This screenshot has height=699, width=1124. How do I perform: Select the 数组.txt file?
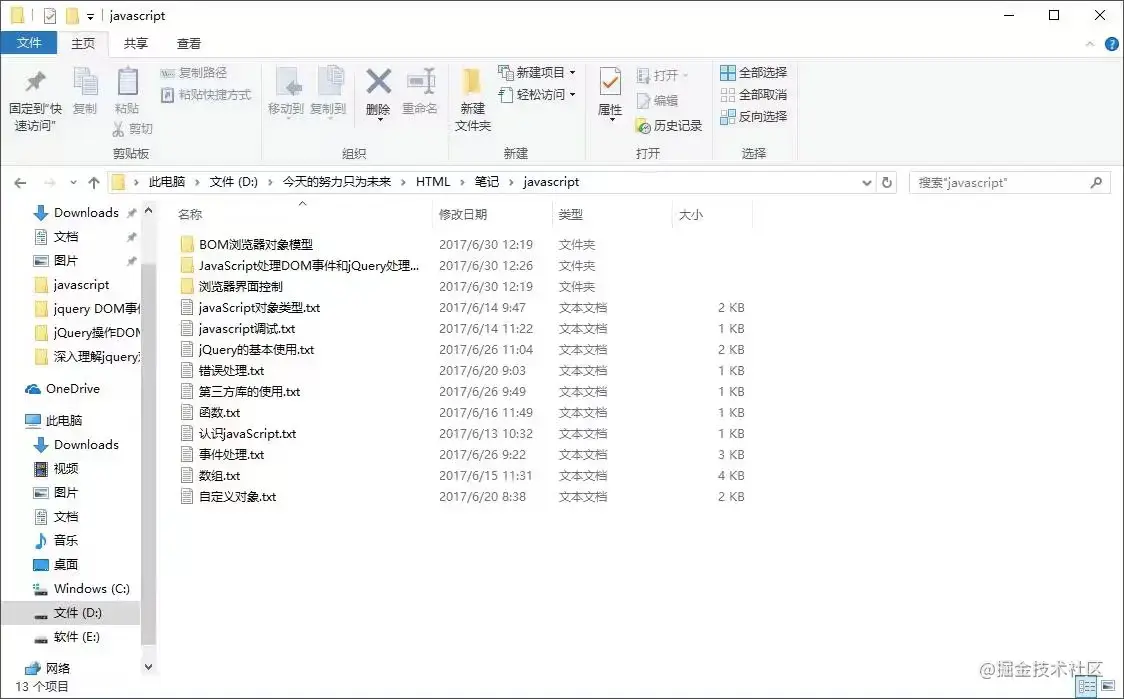tap(210, 476)
